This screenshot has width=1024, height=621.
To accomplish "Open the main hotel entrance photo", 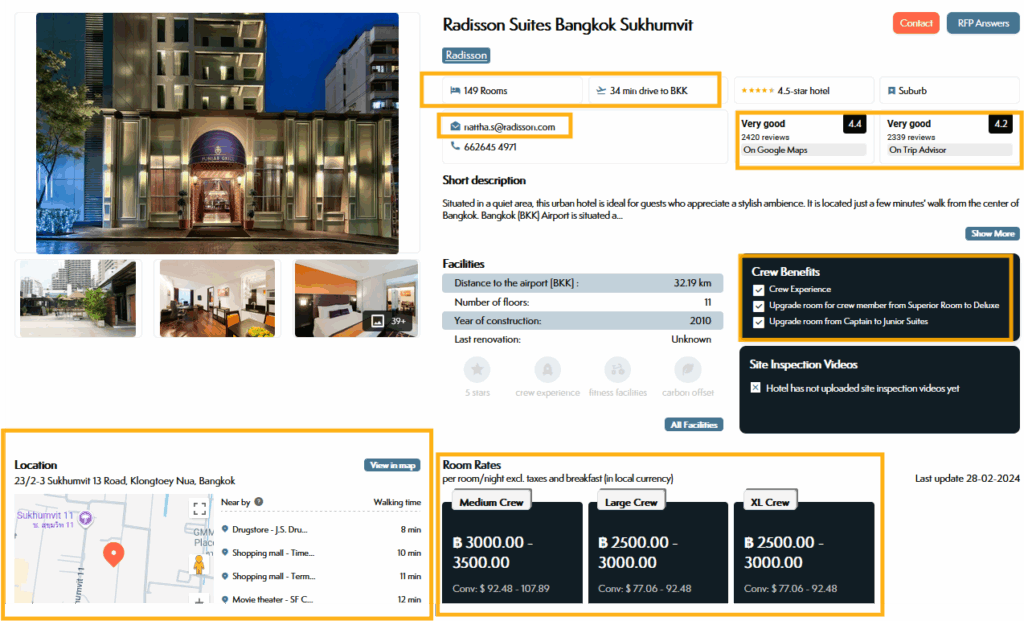I will 217,133.
